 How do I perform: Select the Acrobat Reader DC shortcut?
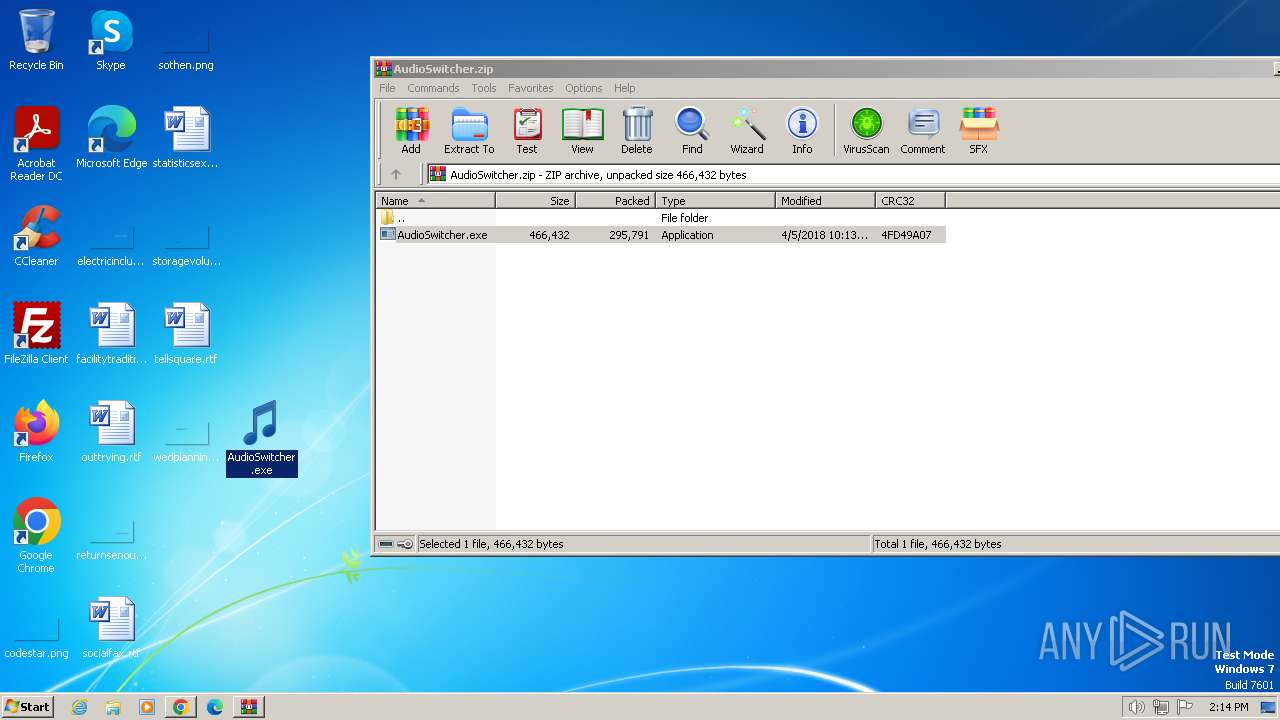(36, 145)
